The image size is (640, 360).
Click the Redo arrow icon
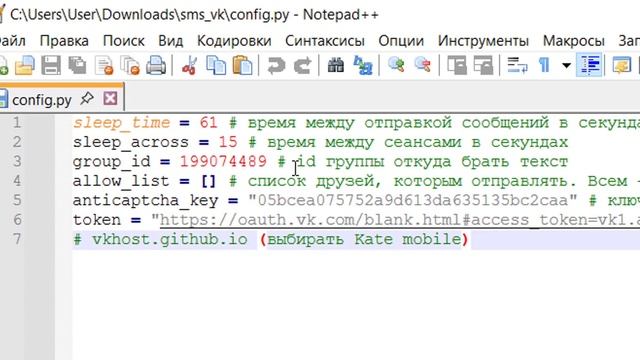point(302,65)
